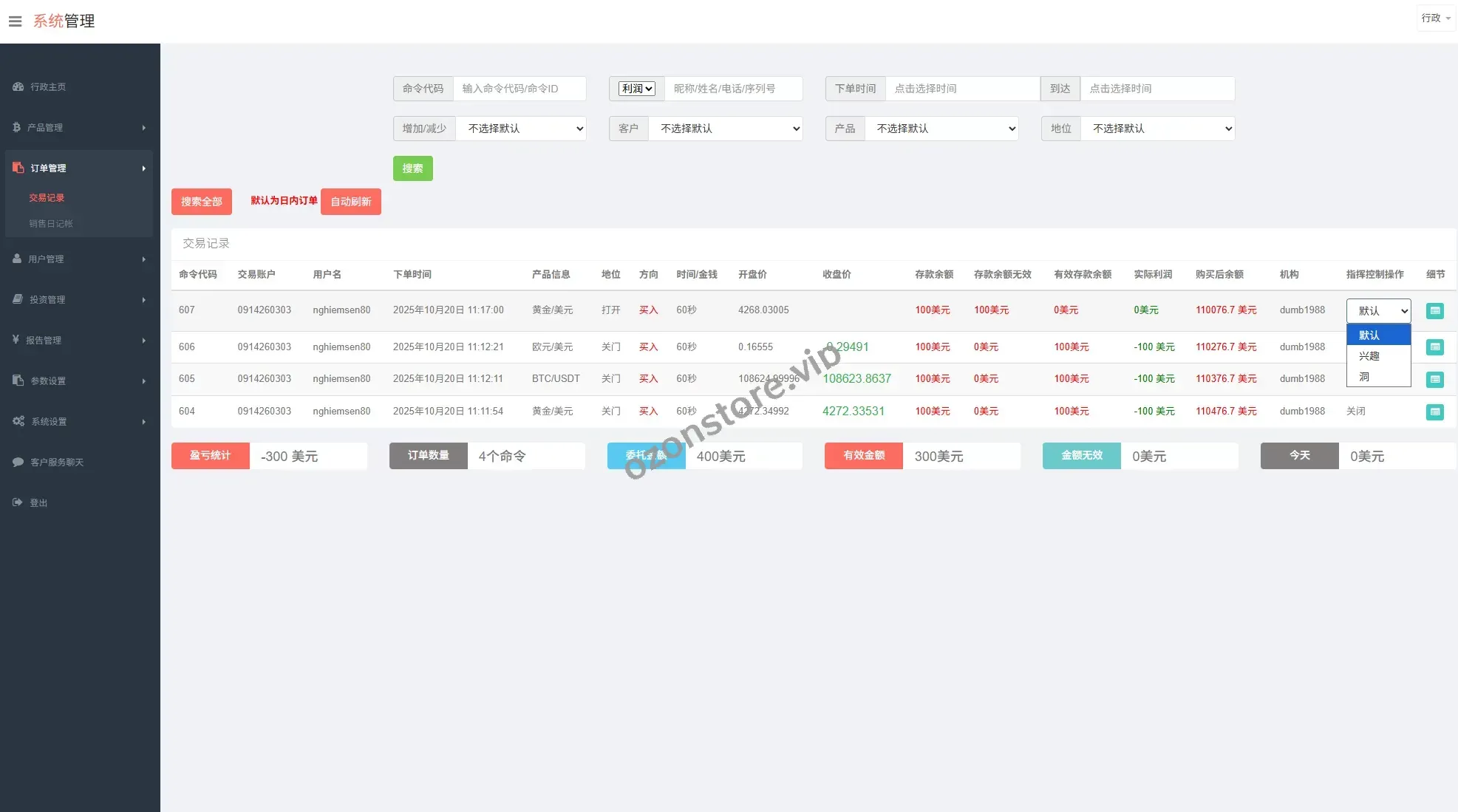The image size is (1458, 812).
Task: Open the 客户 filter dropdown
Action: (x=725, y=129)
